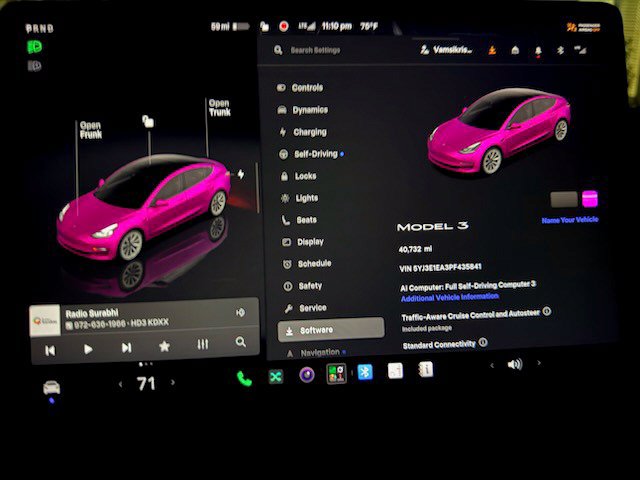
Task: Tap info icon beside Standard Connectivity
Action: (483, 342)
